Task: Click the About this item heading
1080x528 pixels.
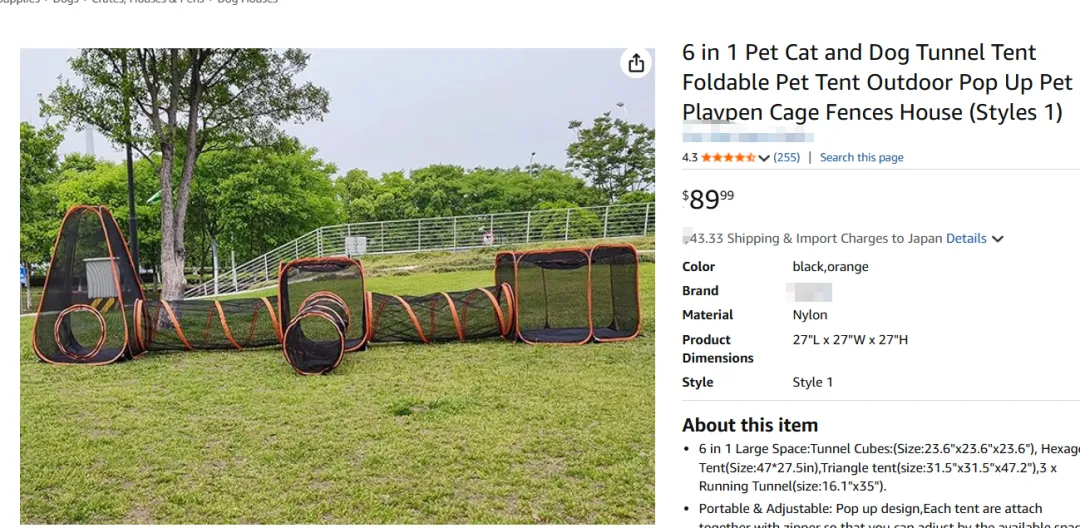Action: (x=750, y=425)
